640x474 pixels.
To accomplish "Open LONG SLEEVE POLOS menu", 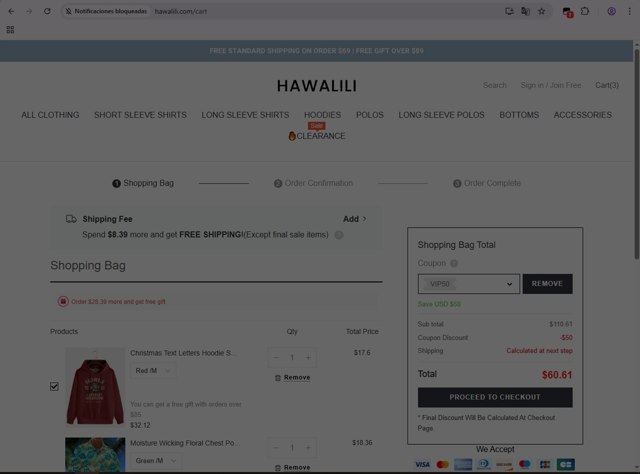I will pyautogui.click(x=441, y=115).
